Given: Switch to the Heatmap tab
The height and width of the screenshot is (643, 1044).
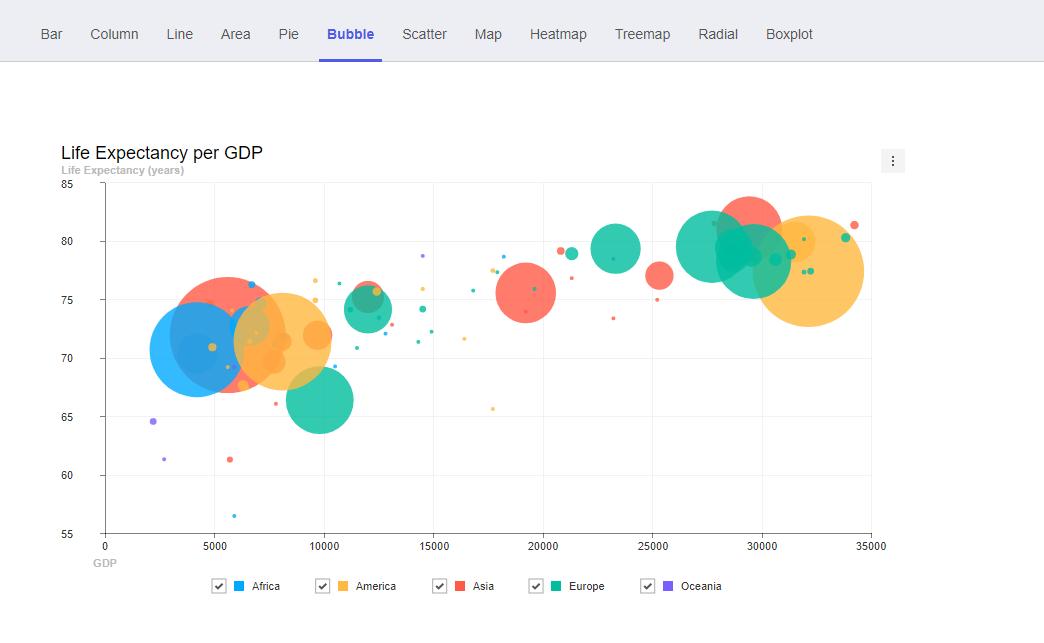Looking at the screenshot, I should 558,34.
